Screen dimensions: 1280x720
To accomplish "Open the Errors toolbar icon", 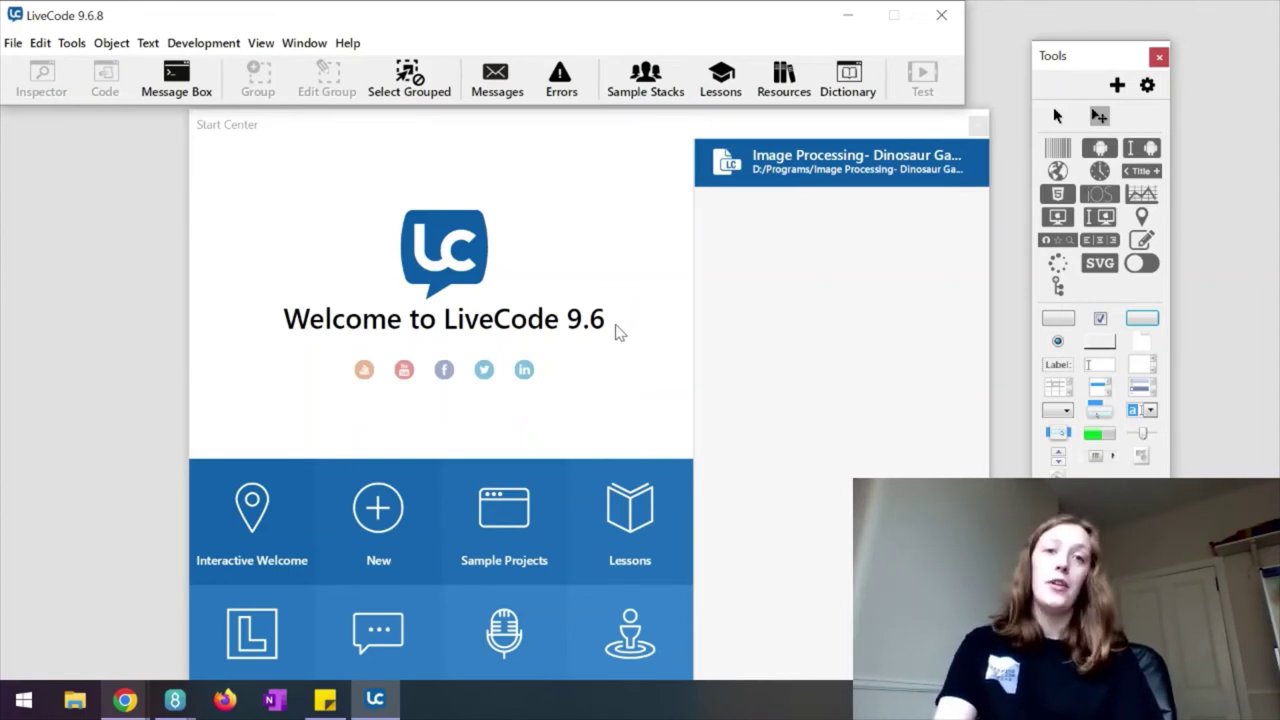I will click(561, 79).
